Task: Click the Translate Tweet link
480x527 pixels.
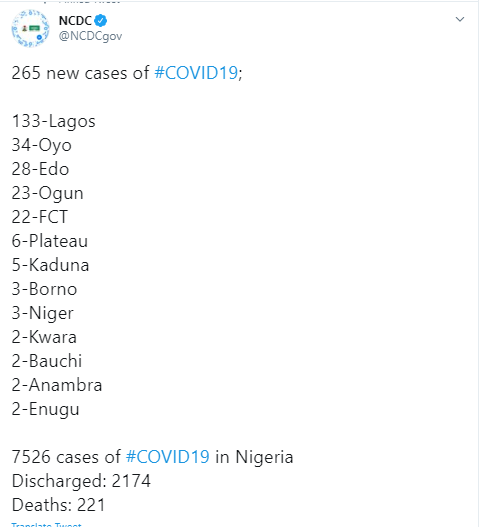Action: click(x=46, y=524)
